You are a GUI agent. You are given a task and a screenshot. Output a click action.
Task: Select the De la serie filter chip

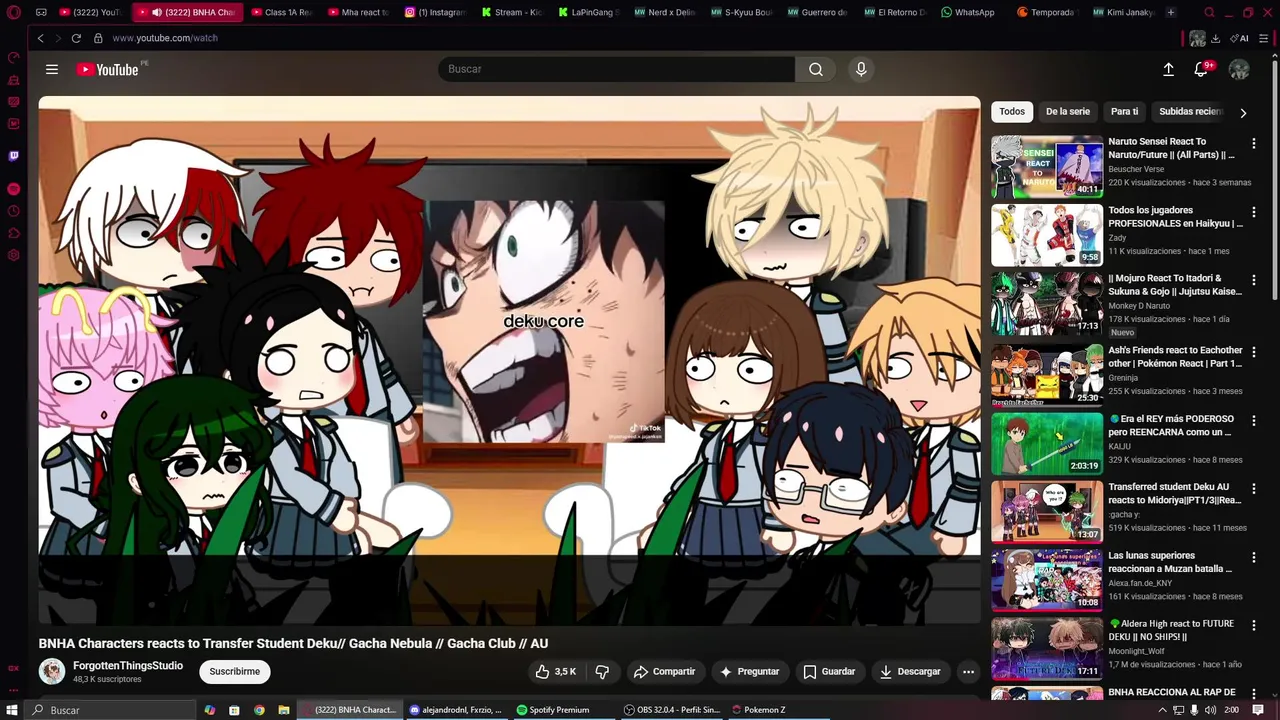click(x=1068, y=112)
